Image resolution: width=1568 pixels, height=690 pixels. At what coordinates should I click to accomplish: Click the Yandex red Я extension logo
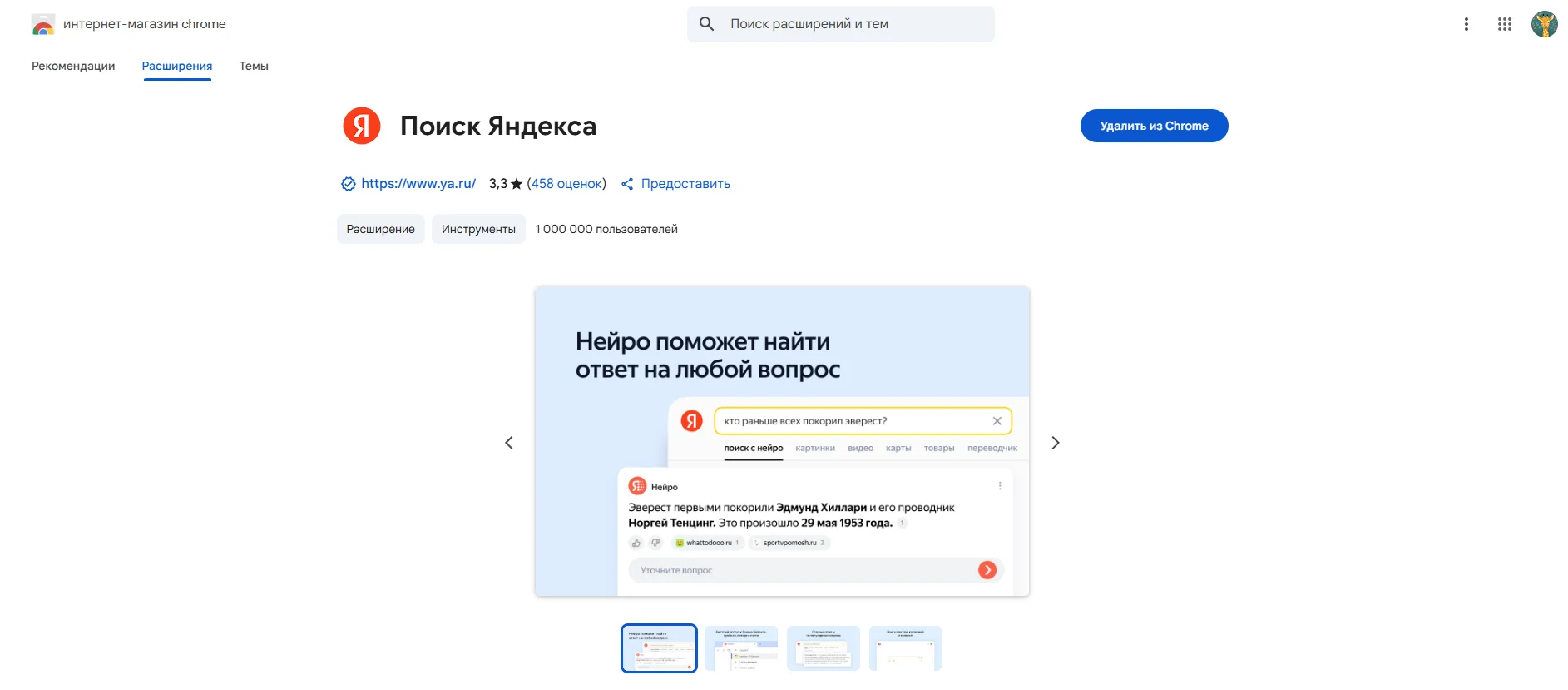[x=362, y=126]
